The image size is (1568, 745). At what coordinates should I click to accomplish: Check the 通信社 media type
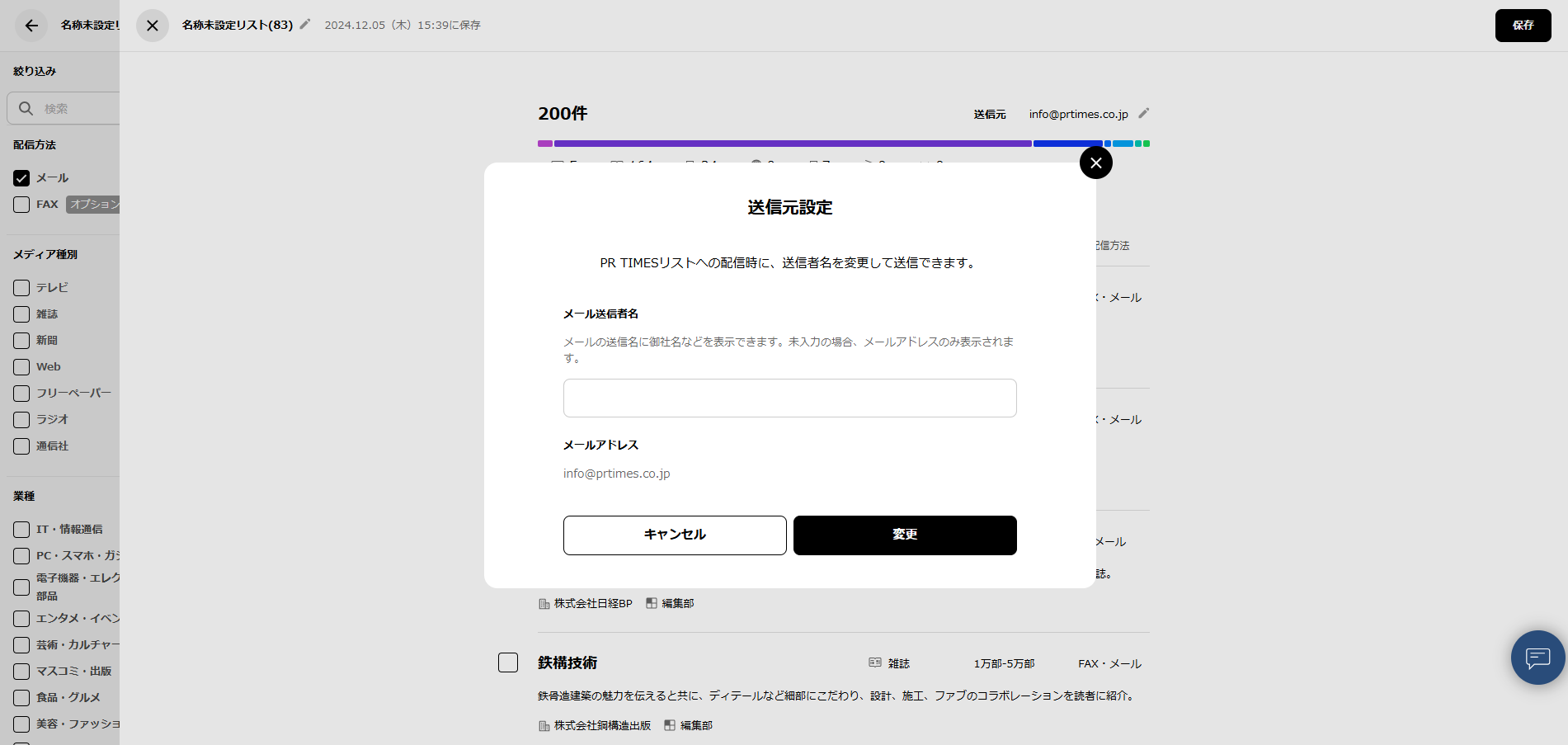21,446
